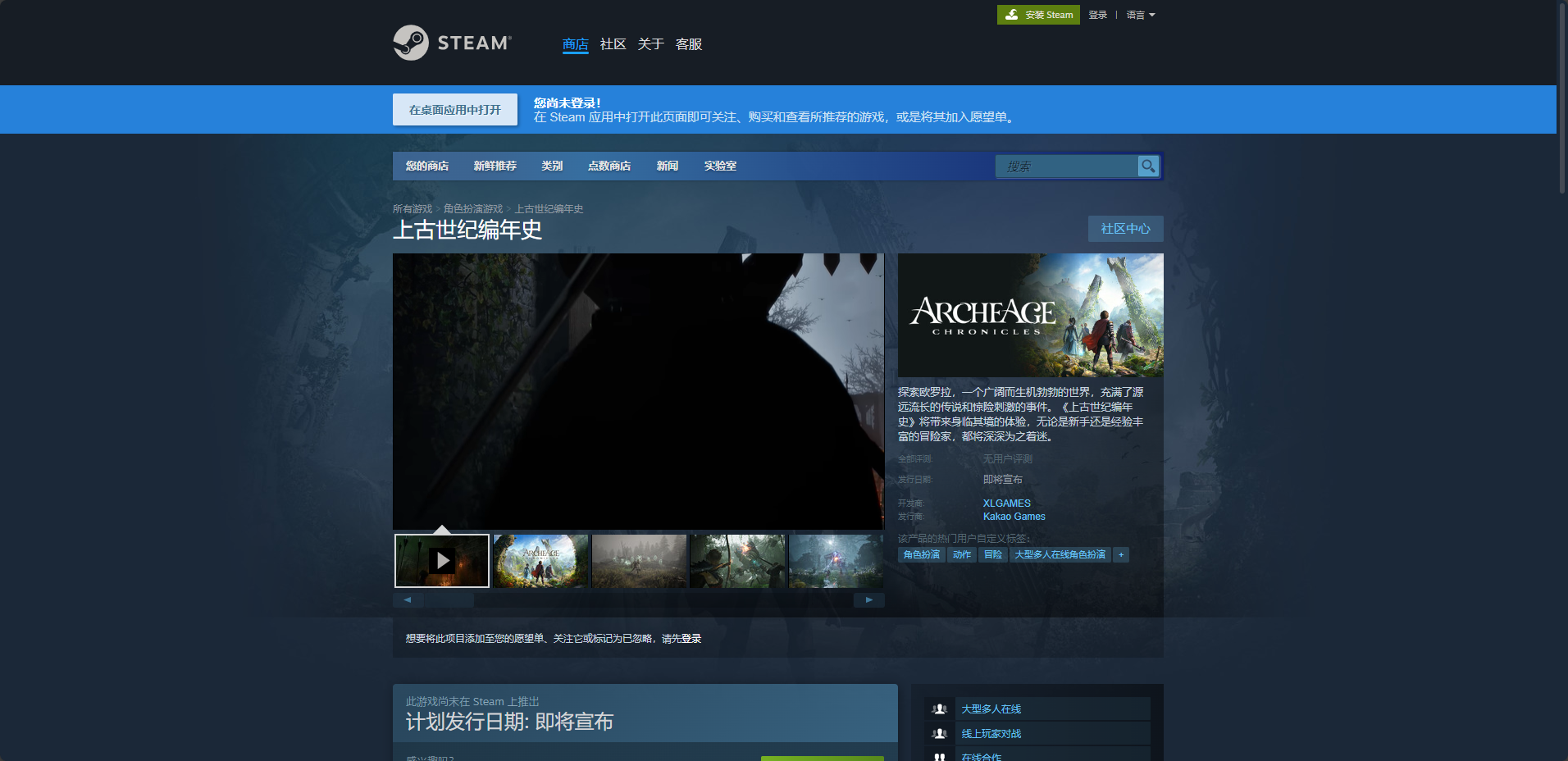The image size is (1568, 761).
Task: Open the 关于 about menu
Action: coord(650,44)
